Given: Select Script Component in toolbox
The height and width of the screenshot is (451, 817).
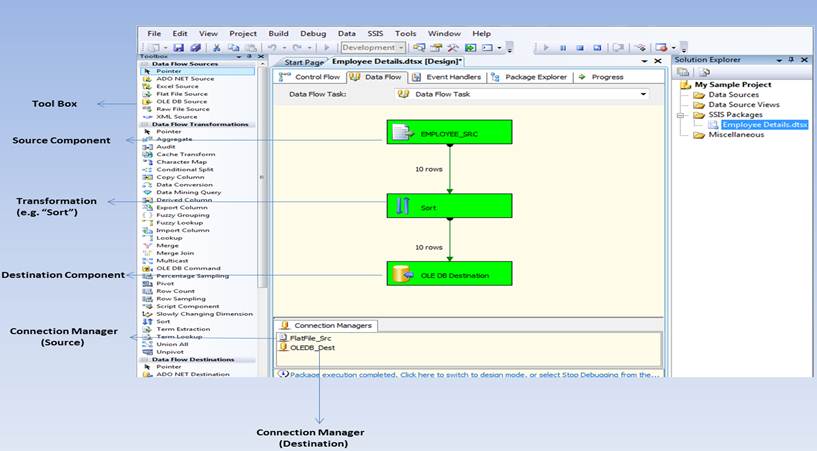Looking at the screenshot, I should (x=188, y=306).
